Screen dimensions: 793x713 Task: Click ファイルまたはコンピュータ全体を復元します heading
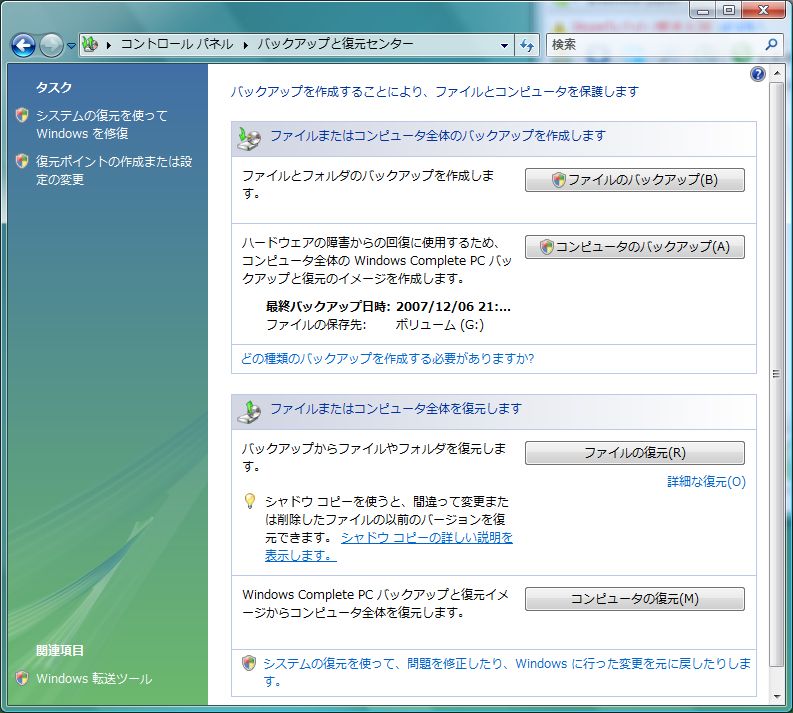click(396, 409)
